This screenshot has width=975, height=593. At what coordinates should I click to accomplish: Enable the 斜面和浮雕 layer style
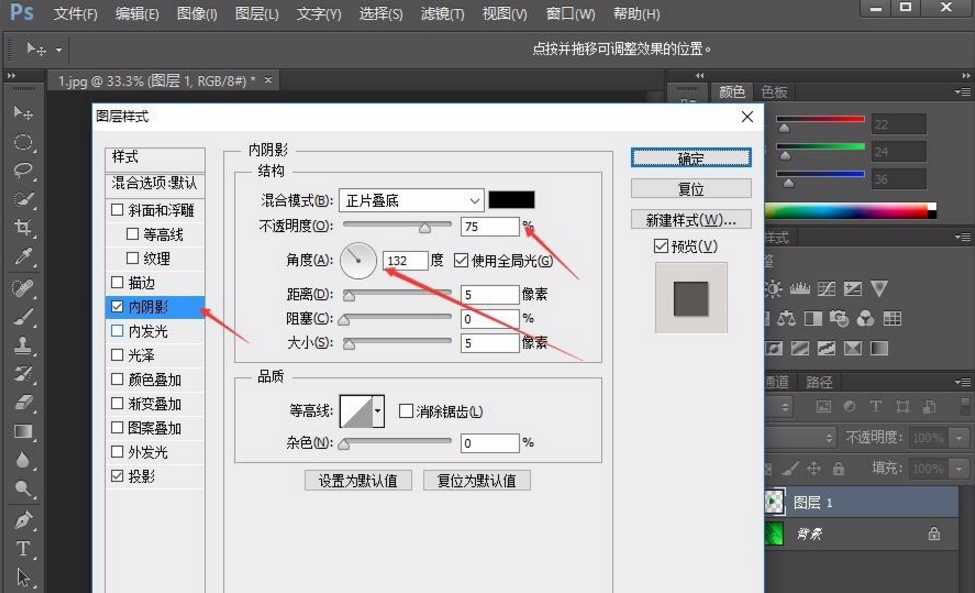(117, 209)
